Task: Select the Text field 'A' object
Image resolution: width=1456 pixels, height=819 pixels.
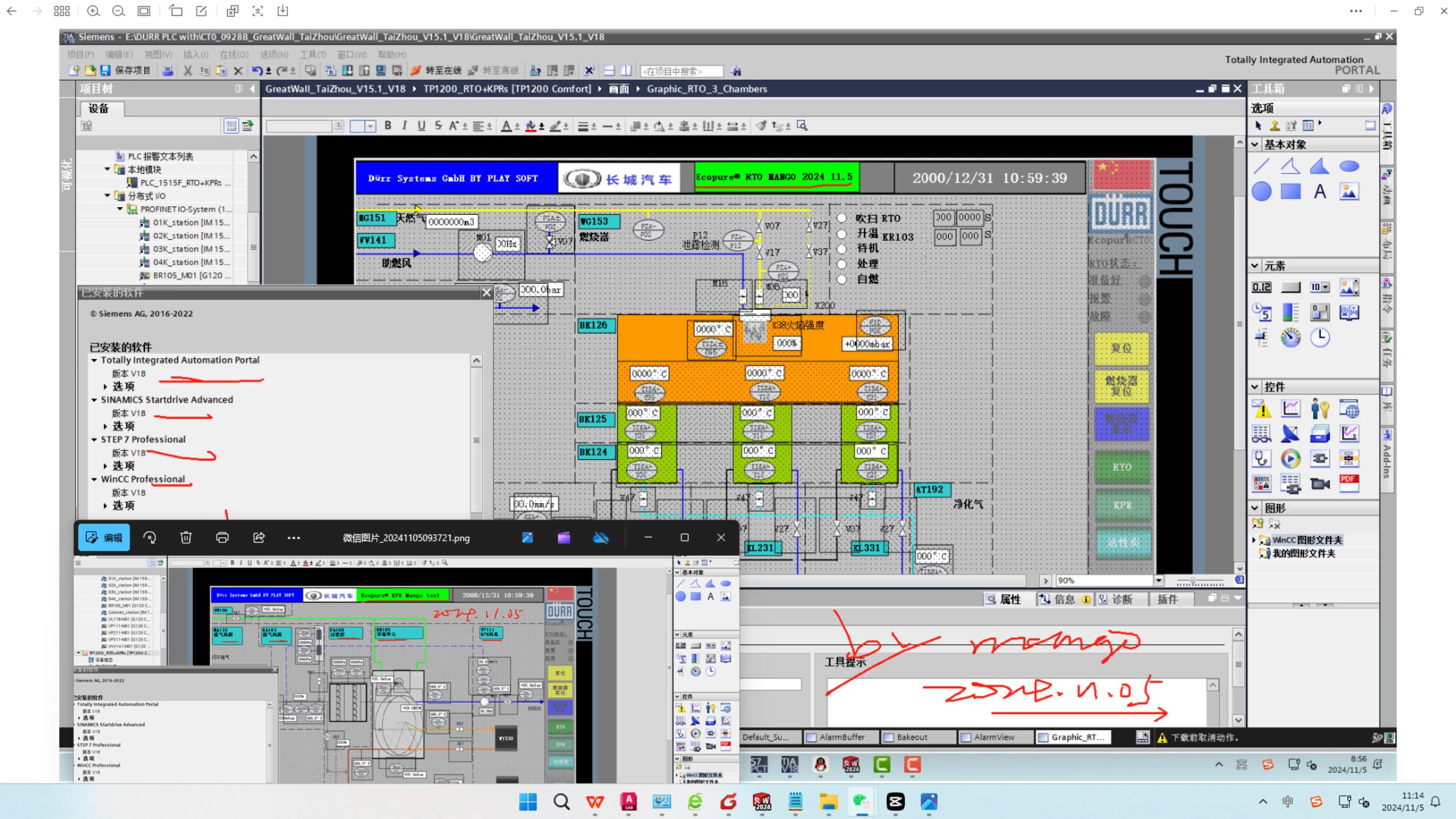Action: point(1320,191)
